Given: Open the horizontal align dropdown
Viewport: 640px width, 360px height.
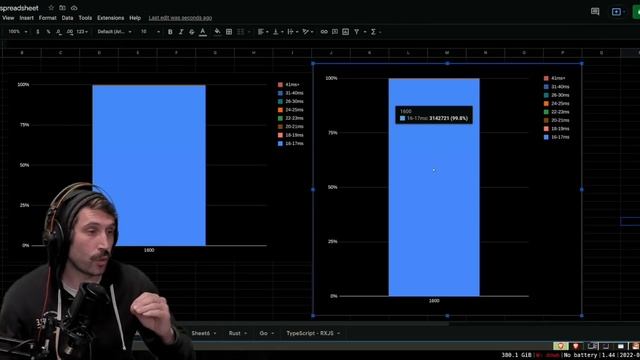Looking at the screenshot, I should [x=263, y=31].
